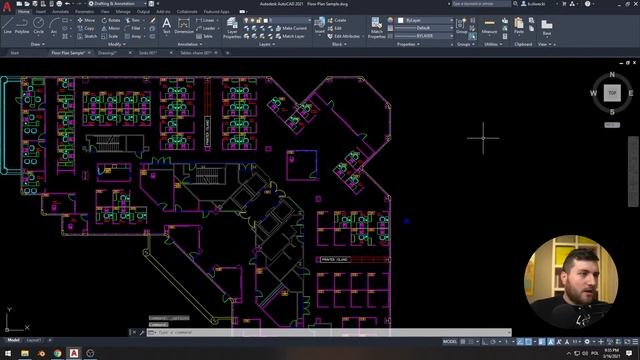Open the Layer Properties manager
This screenshot has width=640, height=360.
(232, 28)
